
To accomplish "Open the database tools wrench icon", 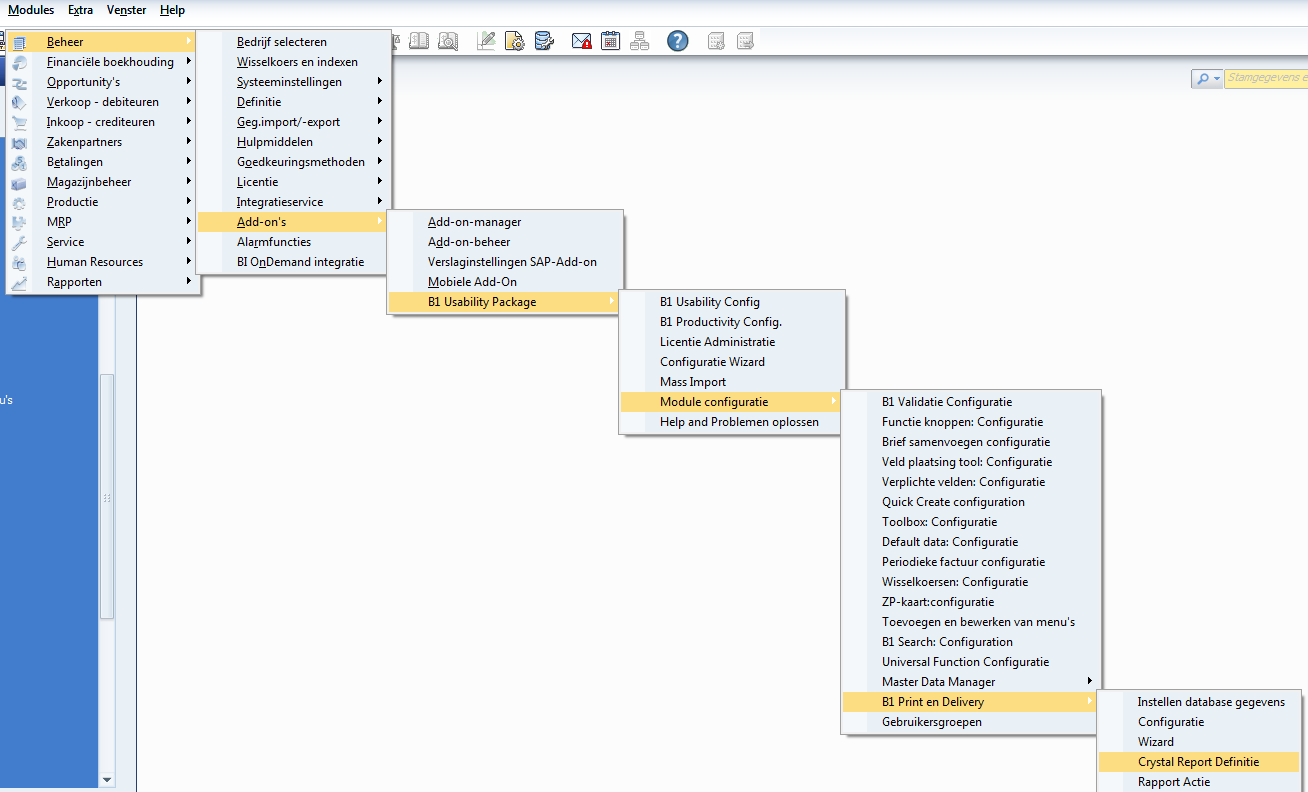I will click(544, 41).
